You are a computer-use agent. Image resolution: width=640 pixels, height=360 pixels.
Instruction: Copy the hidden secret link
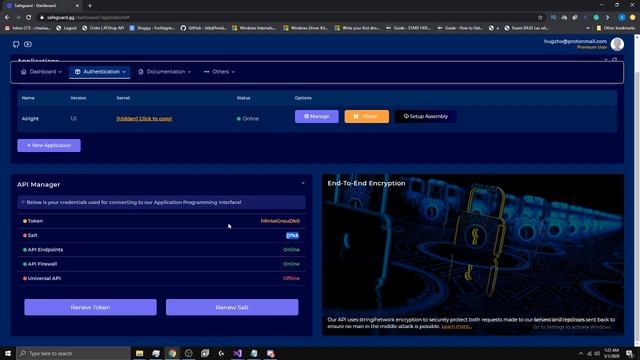coord(144,119)
